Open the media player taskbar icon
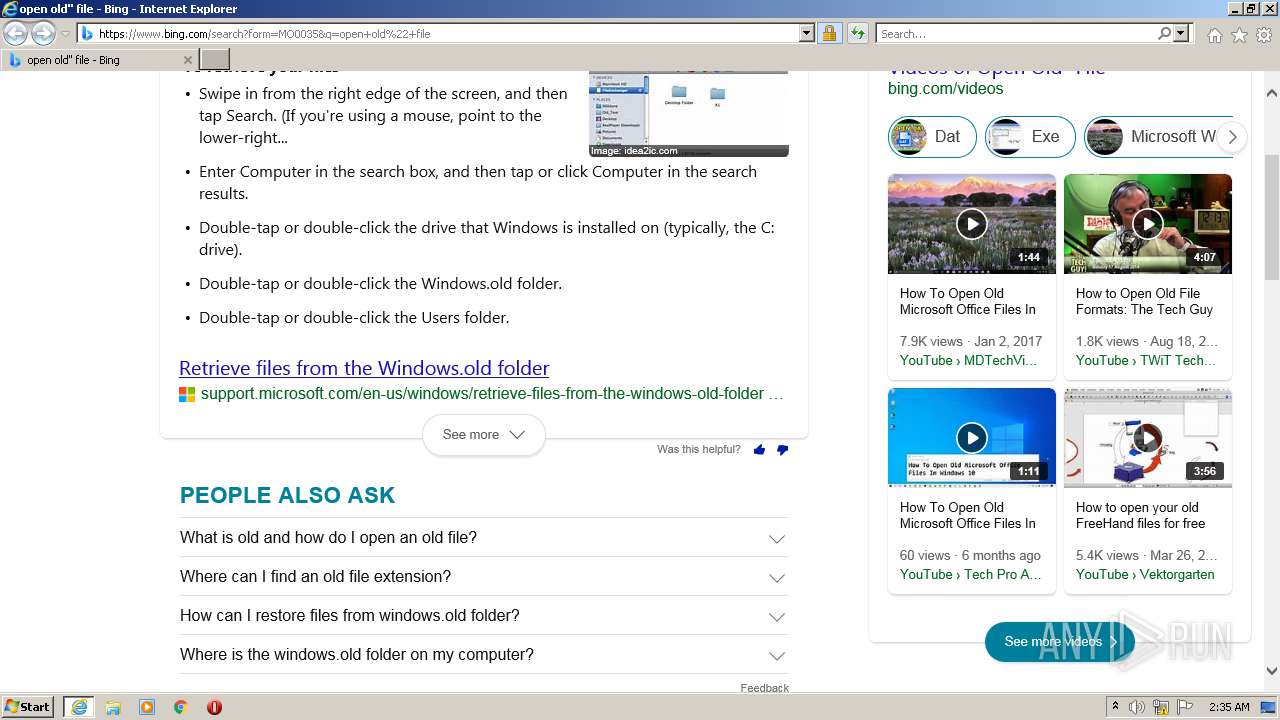 pos(147,707)
